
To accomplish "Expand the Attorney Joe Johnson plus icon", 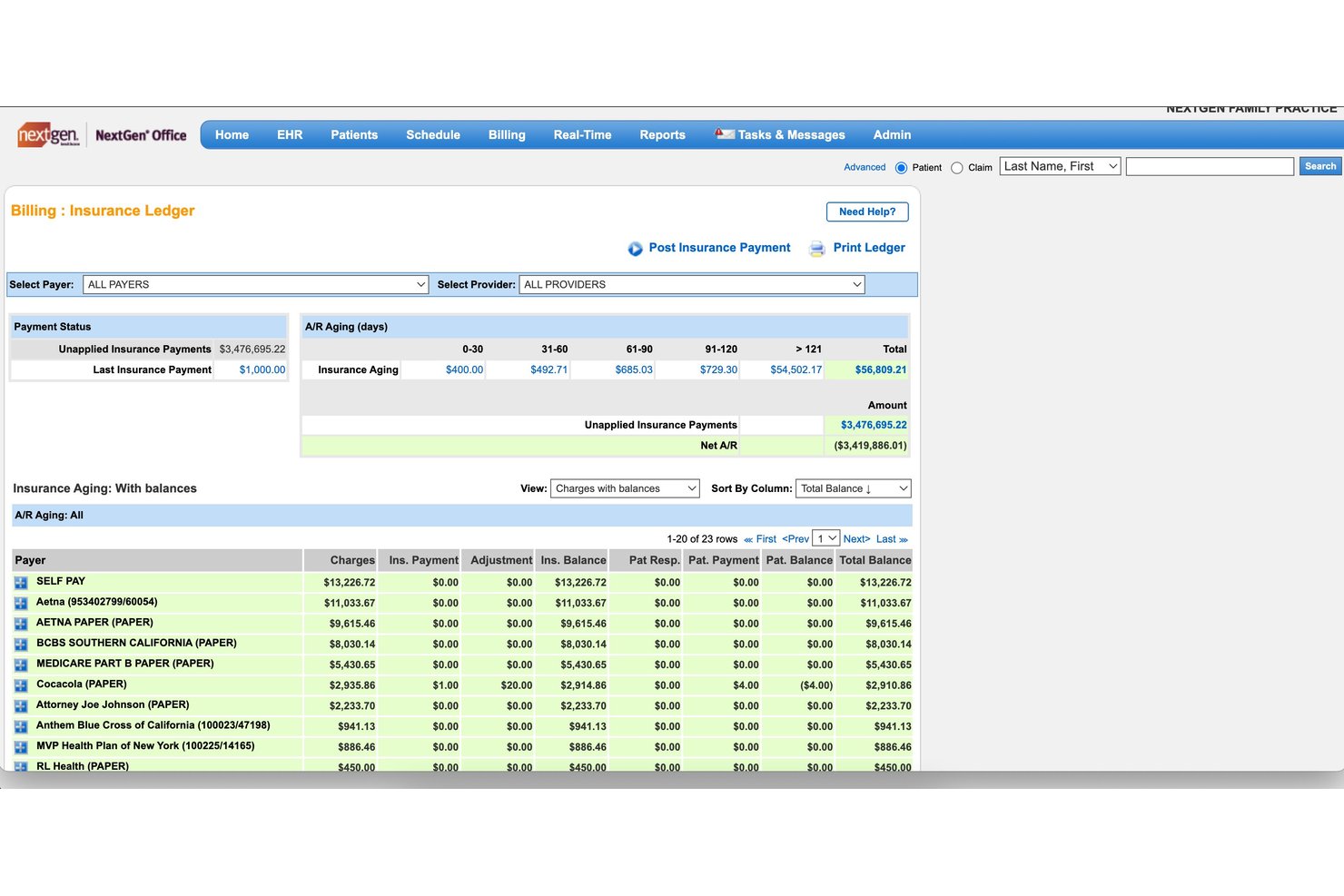I will [x=21, y=706].
